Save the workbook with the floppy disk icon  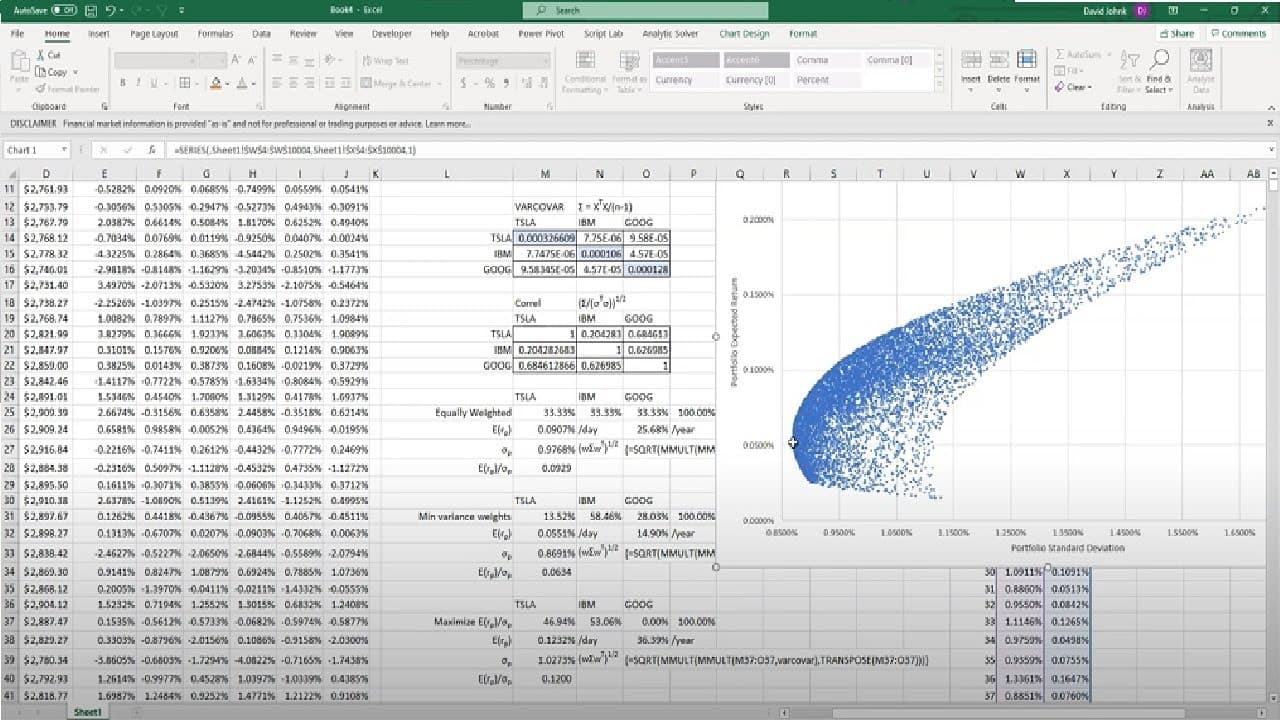90,10
